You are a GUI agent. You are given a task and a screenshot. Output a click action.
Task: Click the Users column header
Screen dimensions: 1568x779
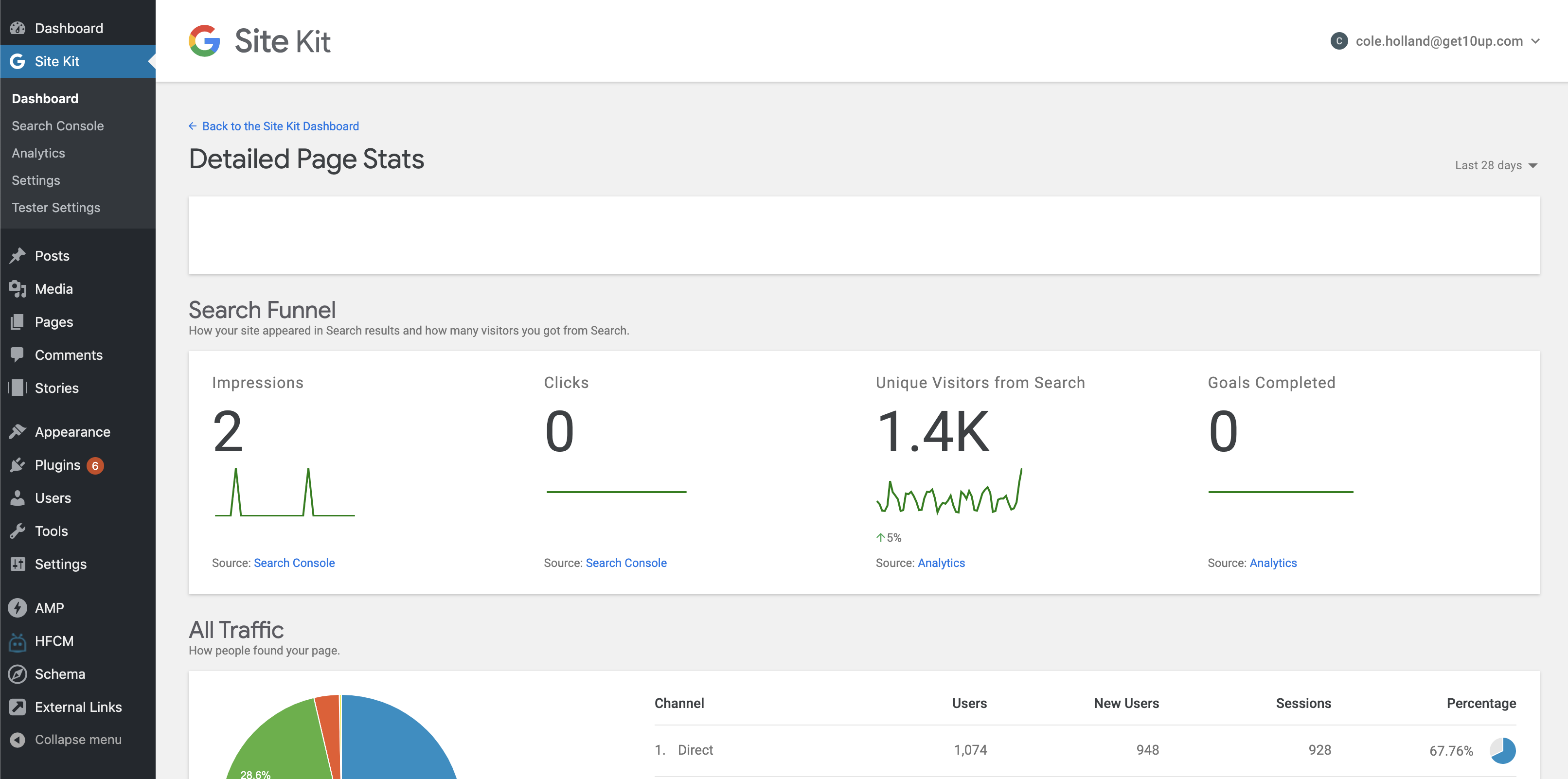tap(969, 703)
